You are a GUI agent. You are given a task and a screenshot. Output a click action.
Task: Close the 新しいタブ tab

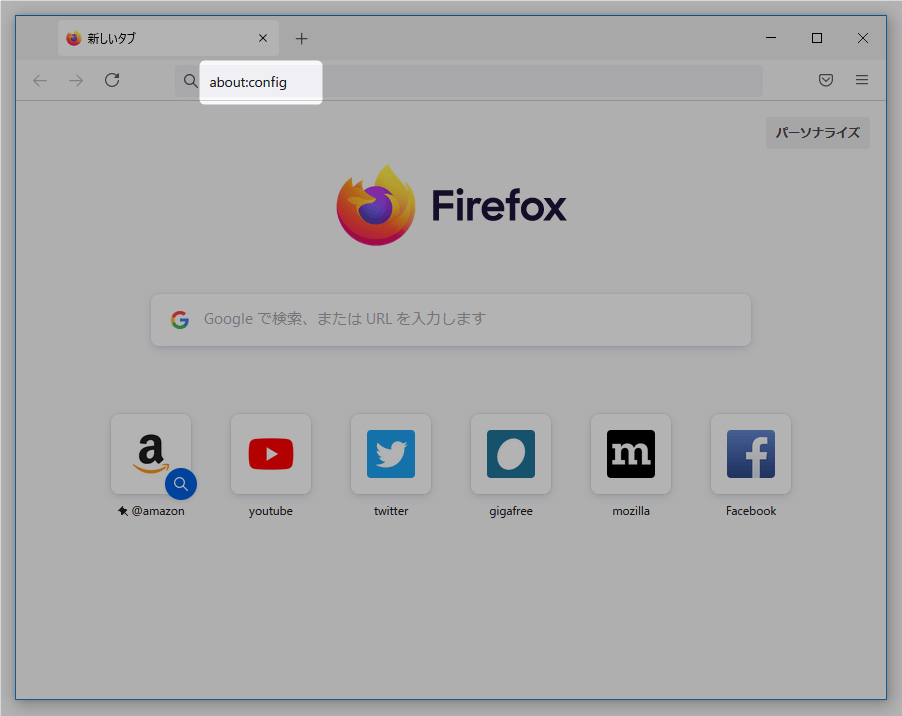pyautogui.click(x=263, y=38)
